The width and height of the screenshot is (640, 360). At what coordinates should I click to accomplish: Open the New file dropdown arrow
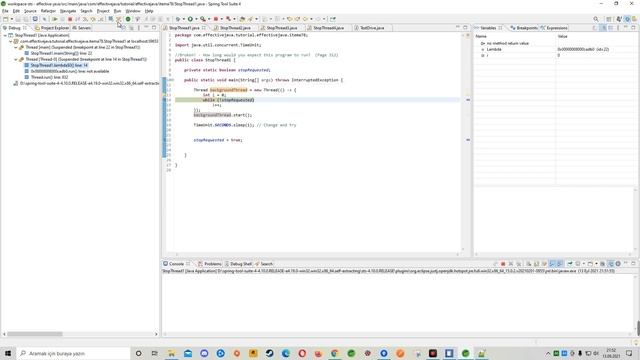pyautogui.click(x=11, y=19)
